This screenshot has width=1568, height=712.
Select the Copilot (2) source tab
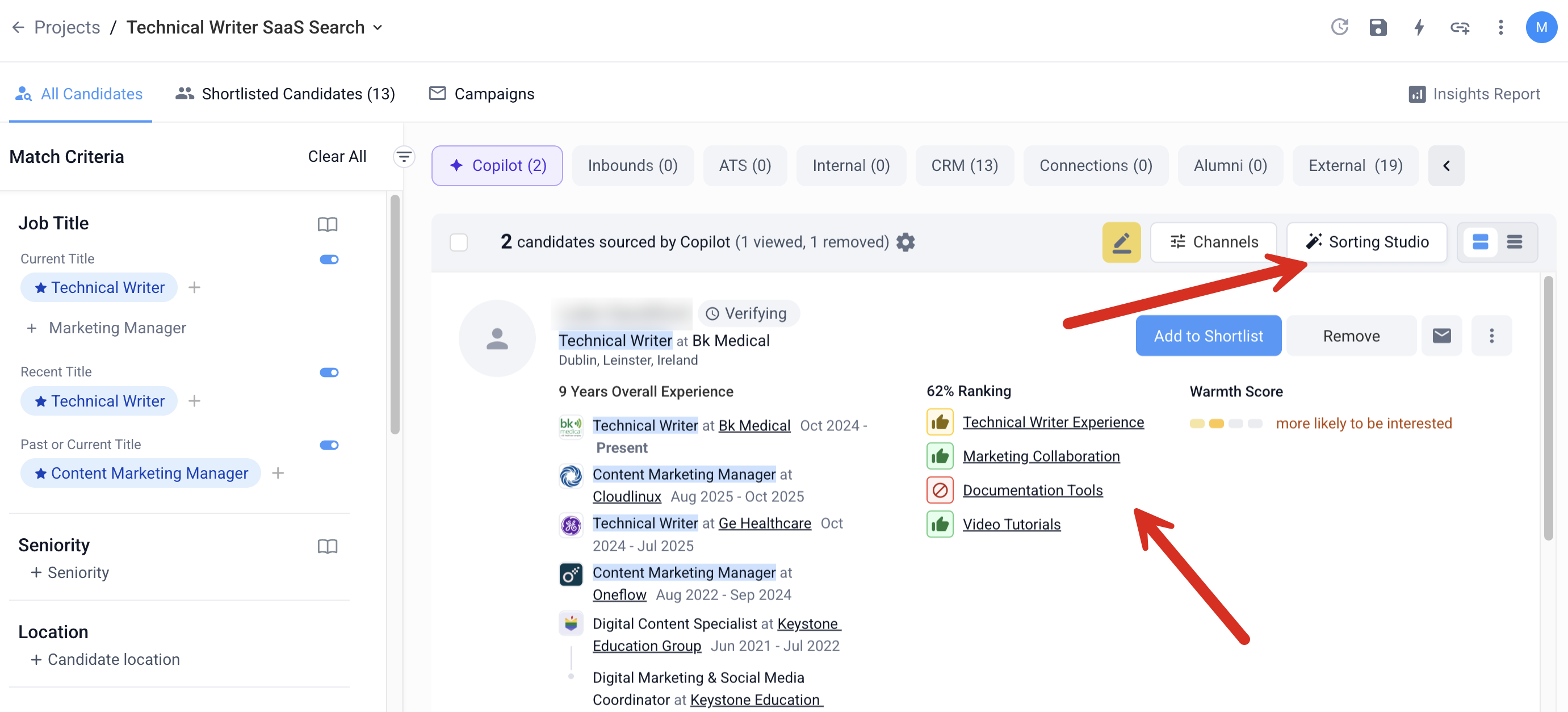[x=497, y=166]
